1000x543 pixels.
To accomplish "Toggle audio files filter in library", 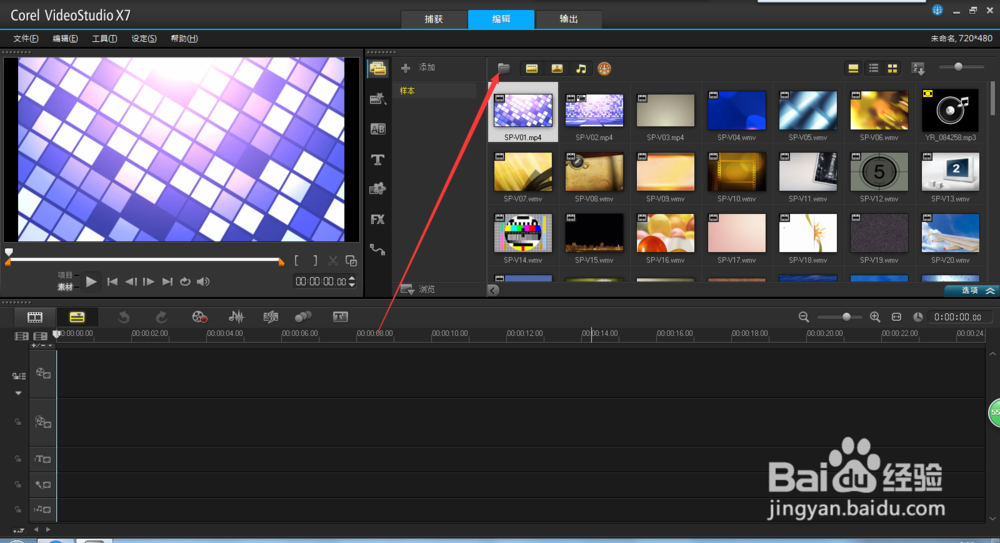I will click(581, 68).
